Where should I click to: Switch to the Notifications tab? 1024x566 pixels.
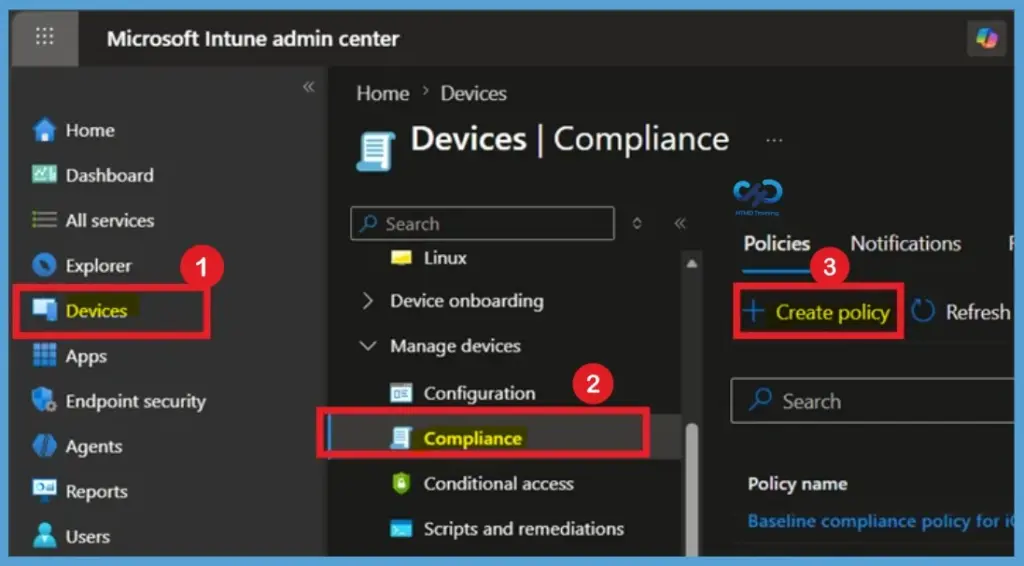tap(905, 244)
